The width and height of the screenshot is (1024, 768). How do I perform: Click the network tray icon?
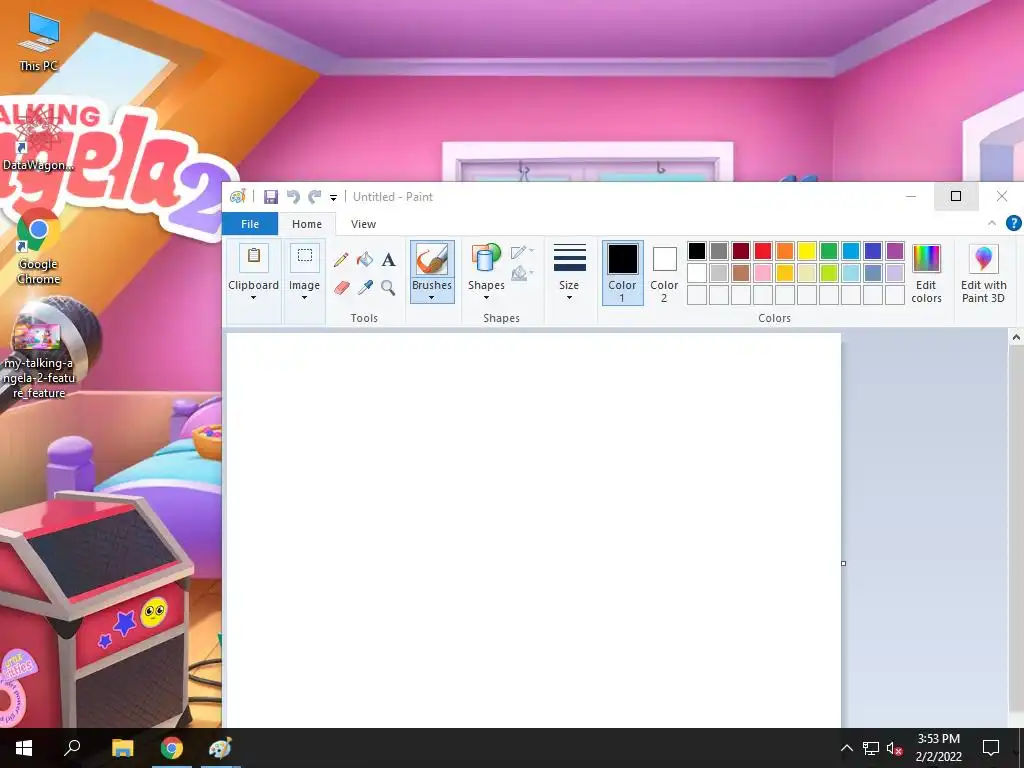click(871, 748)
